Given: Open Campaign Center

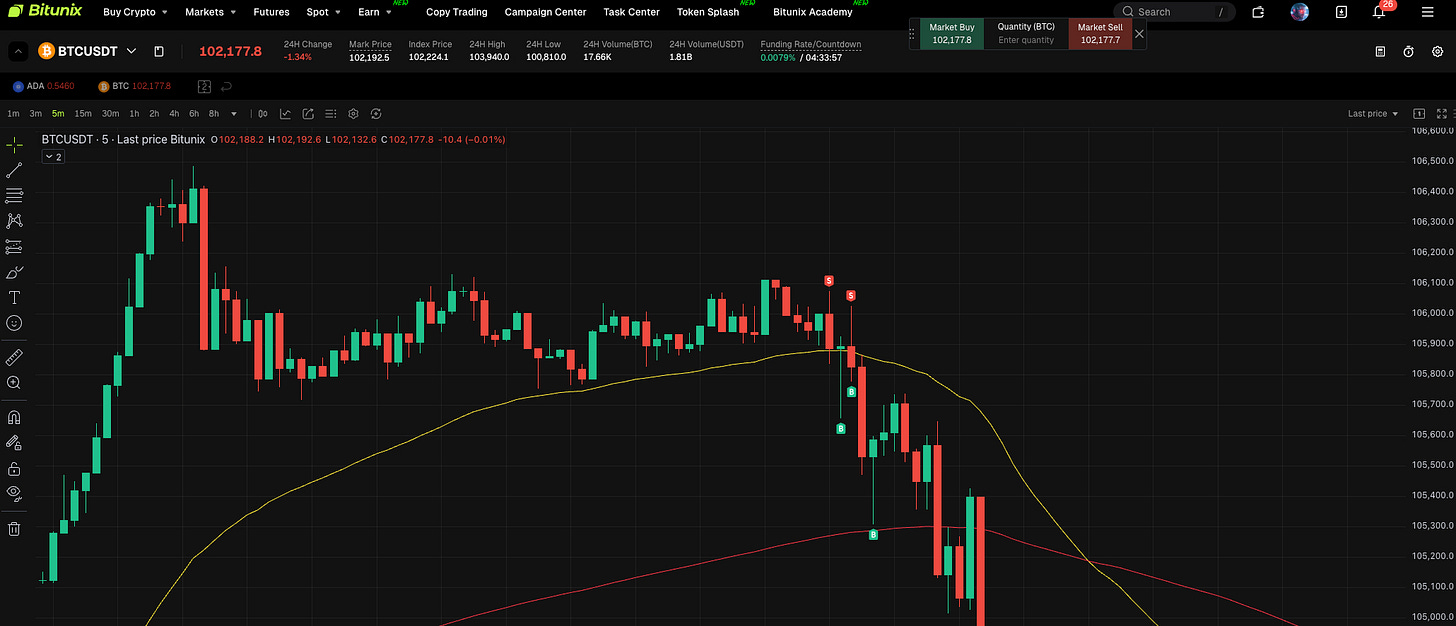Looking at the screenshot, I should pyautogui.click(x=545, y=12).
